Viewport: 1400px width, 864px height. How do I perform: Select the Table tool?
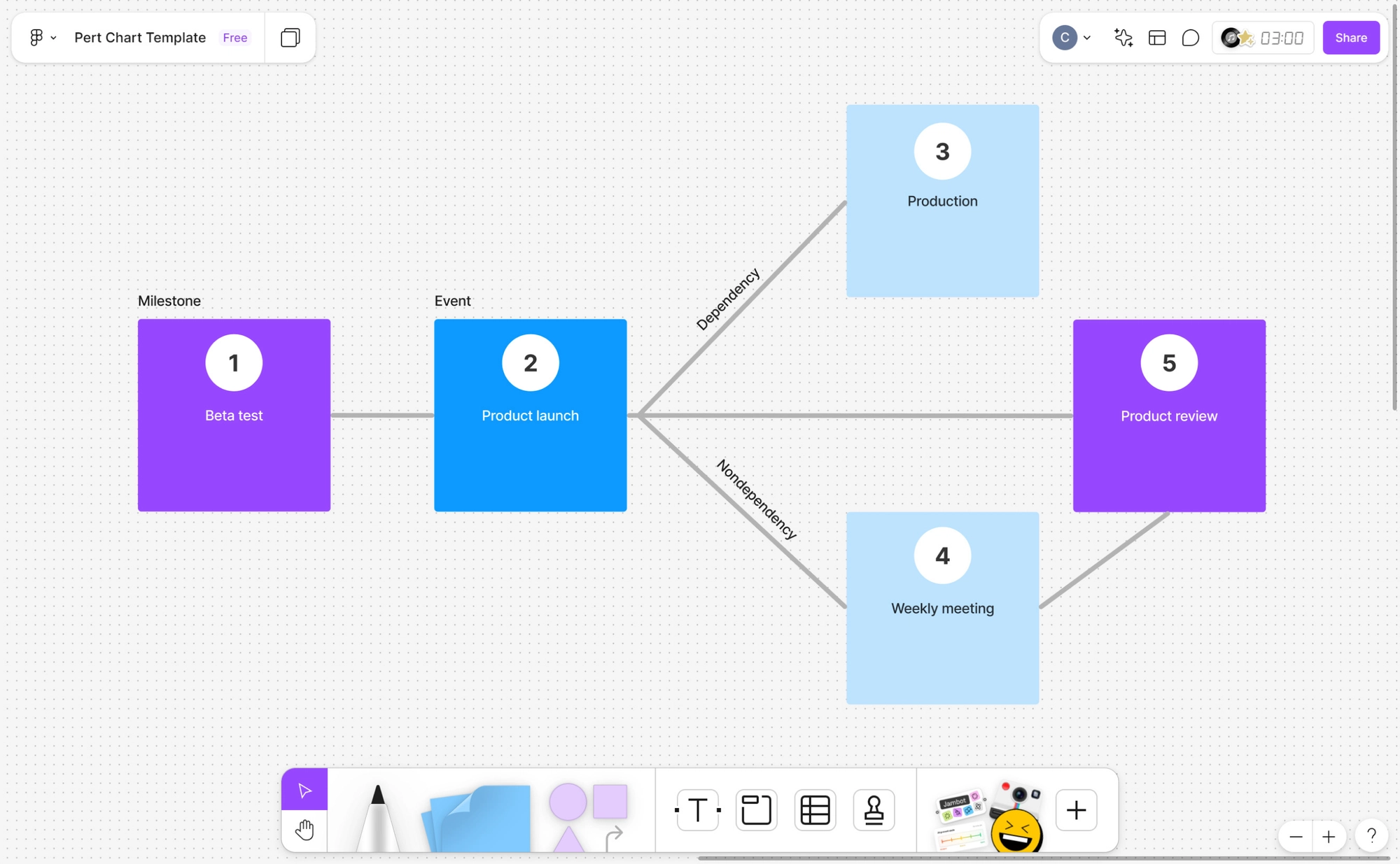(x=815, y=810)
